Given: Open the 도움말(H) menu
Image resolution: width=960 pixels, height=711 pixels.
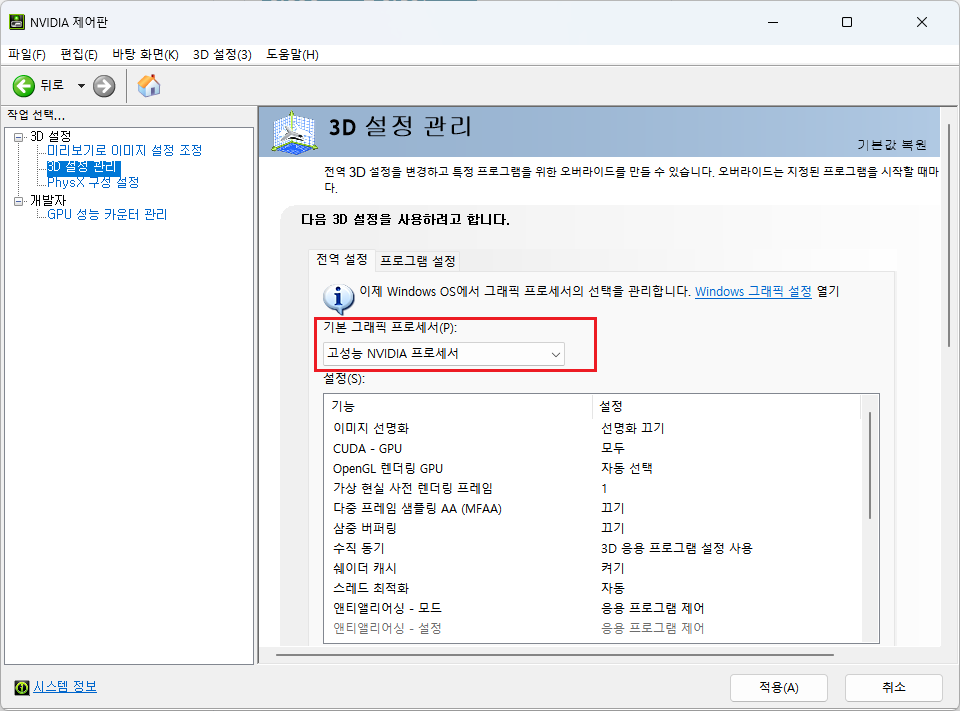Looking at the screenshot, I should coord(293,55).
